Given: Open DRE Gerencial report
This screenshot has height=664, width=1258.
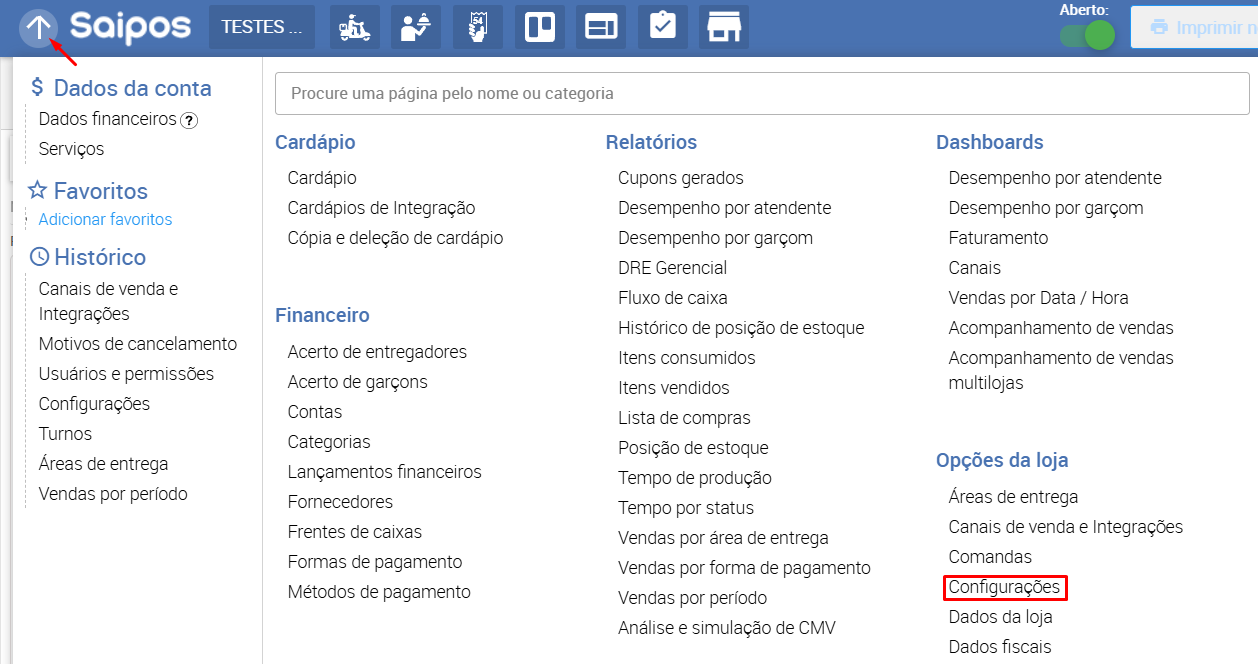Looking at the screenshot, I should tap(672, 268).
